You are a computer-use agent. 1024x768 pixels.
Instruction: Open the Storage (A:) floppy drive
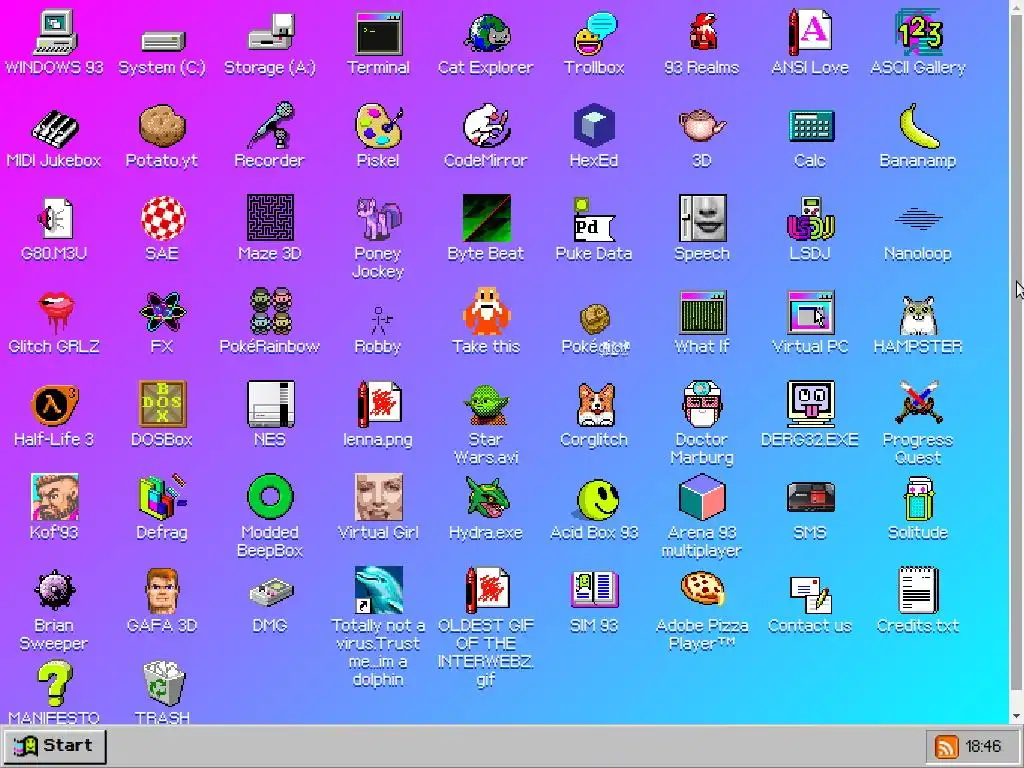point(270,33)
